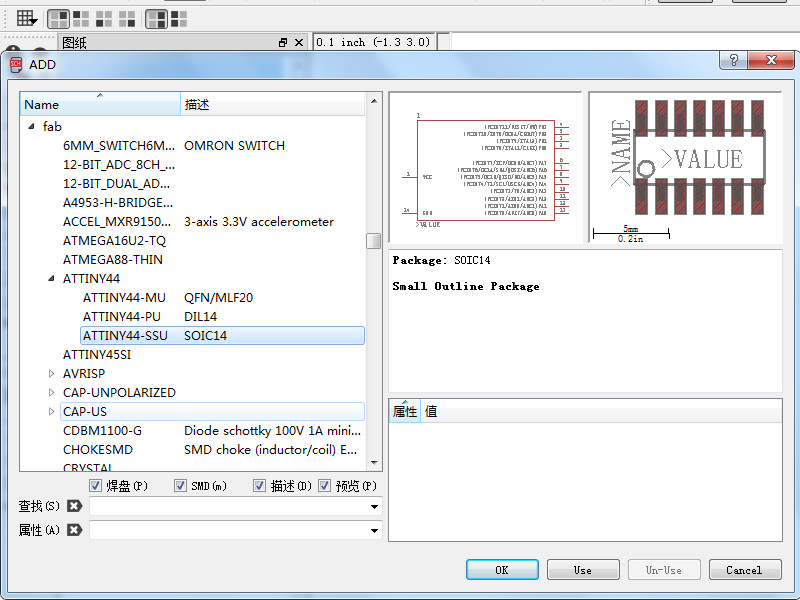Click the ADD dialog schematic icon
800x600 pixels.
(16, 65)
